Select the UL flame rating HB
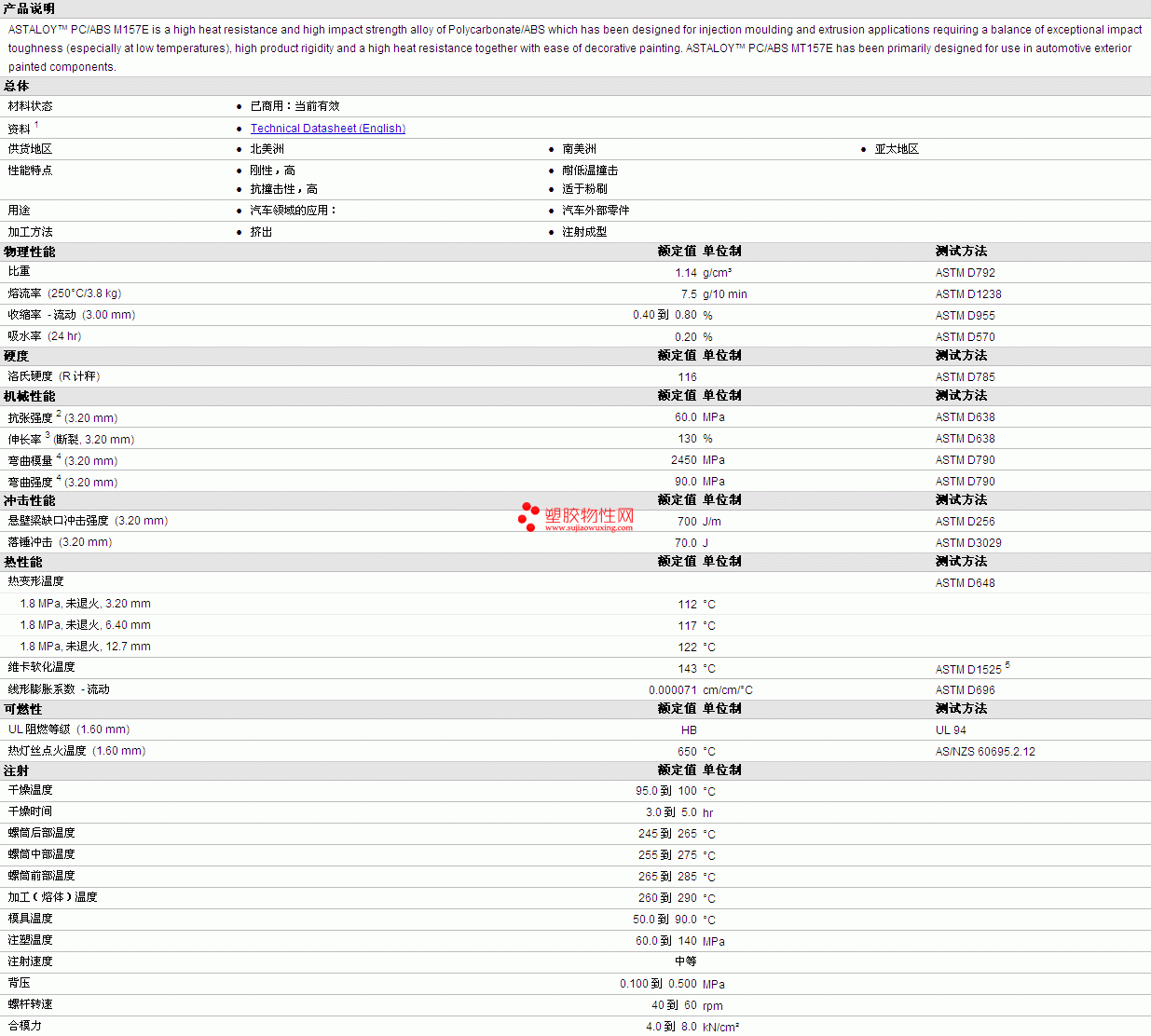The height and width of the screenshot is (1036, 1151). point(689,730)
